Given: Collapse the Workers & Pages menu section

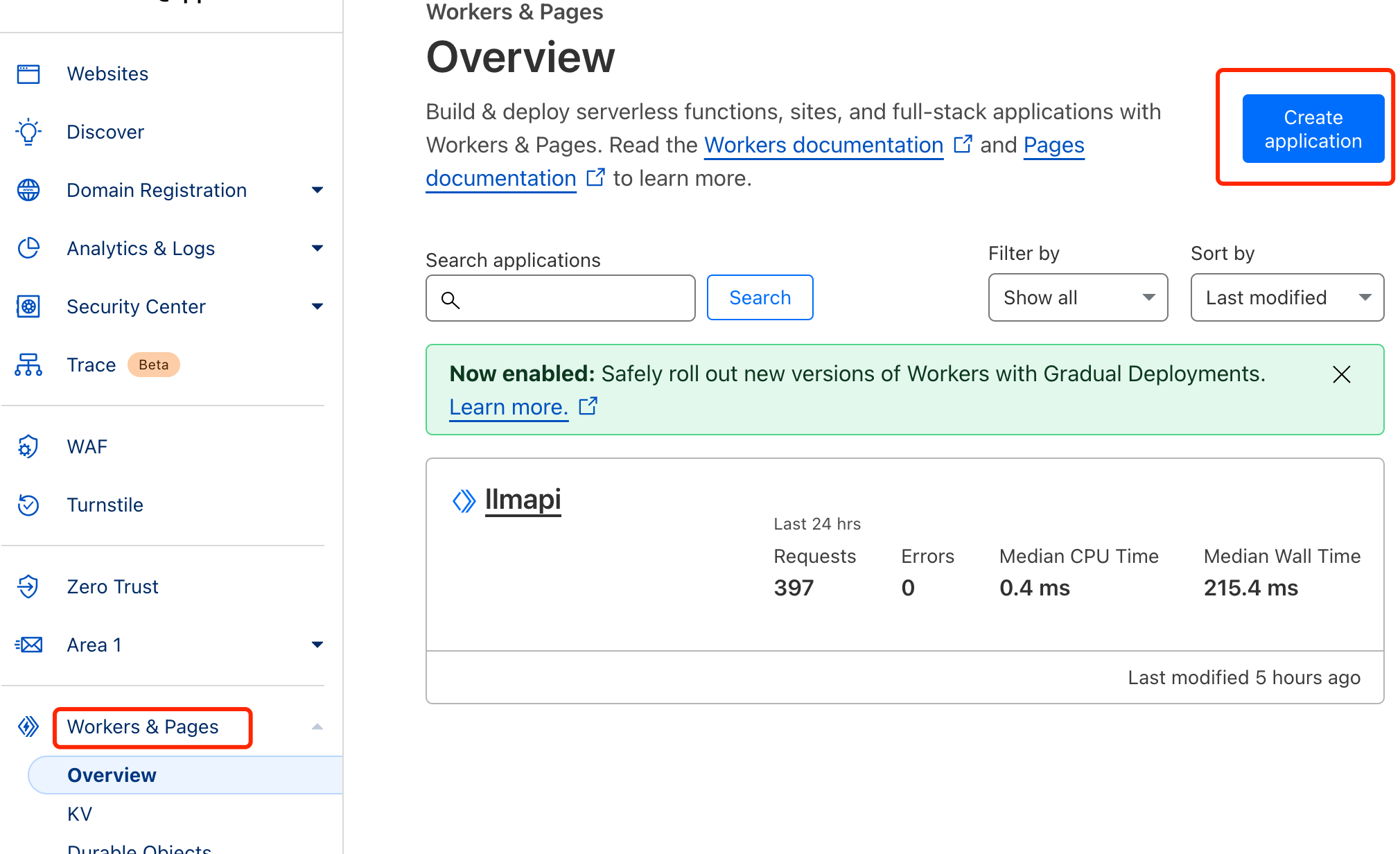Looking at the screenshot, I should (318, 727).
